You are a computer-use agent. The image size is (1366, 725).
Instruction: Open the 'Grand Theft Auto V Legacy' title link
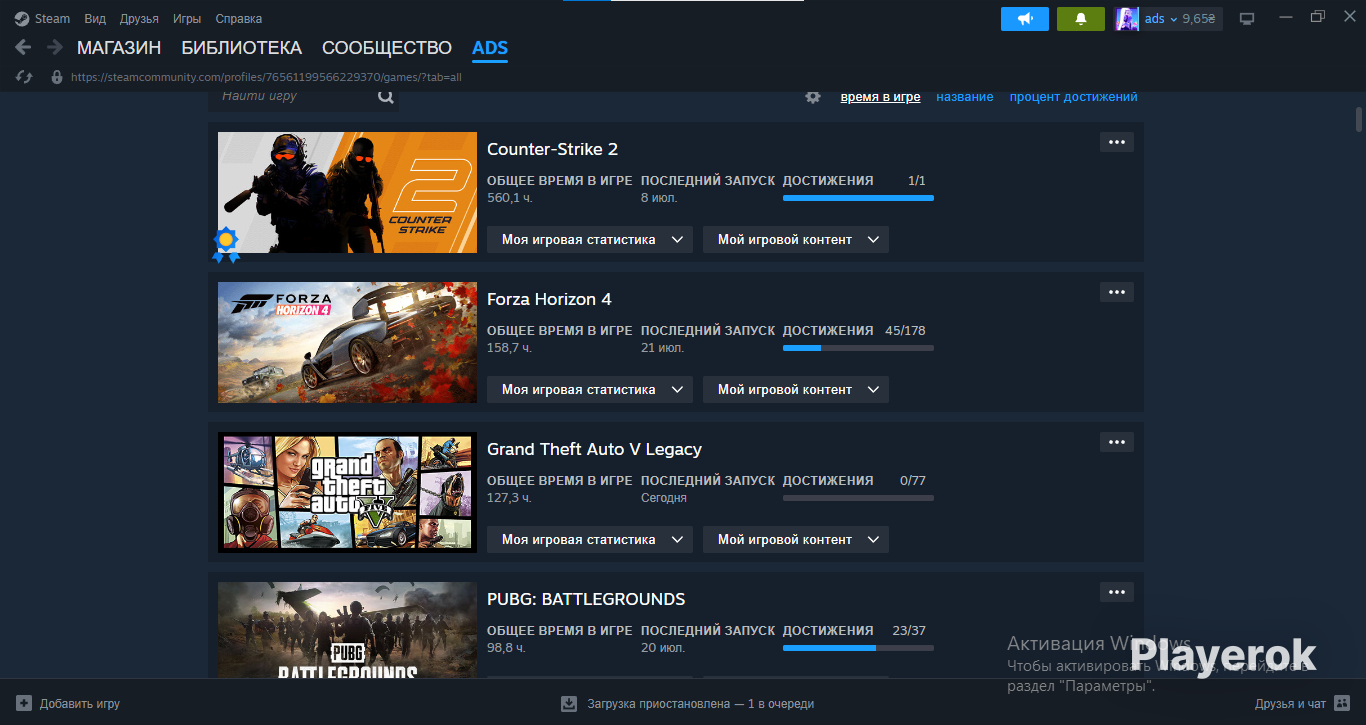tap(594, 449)
